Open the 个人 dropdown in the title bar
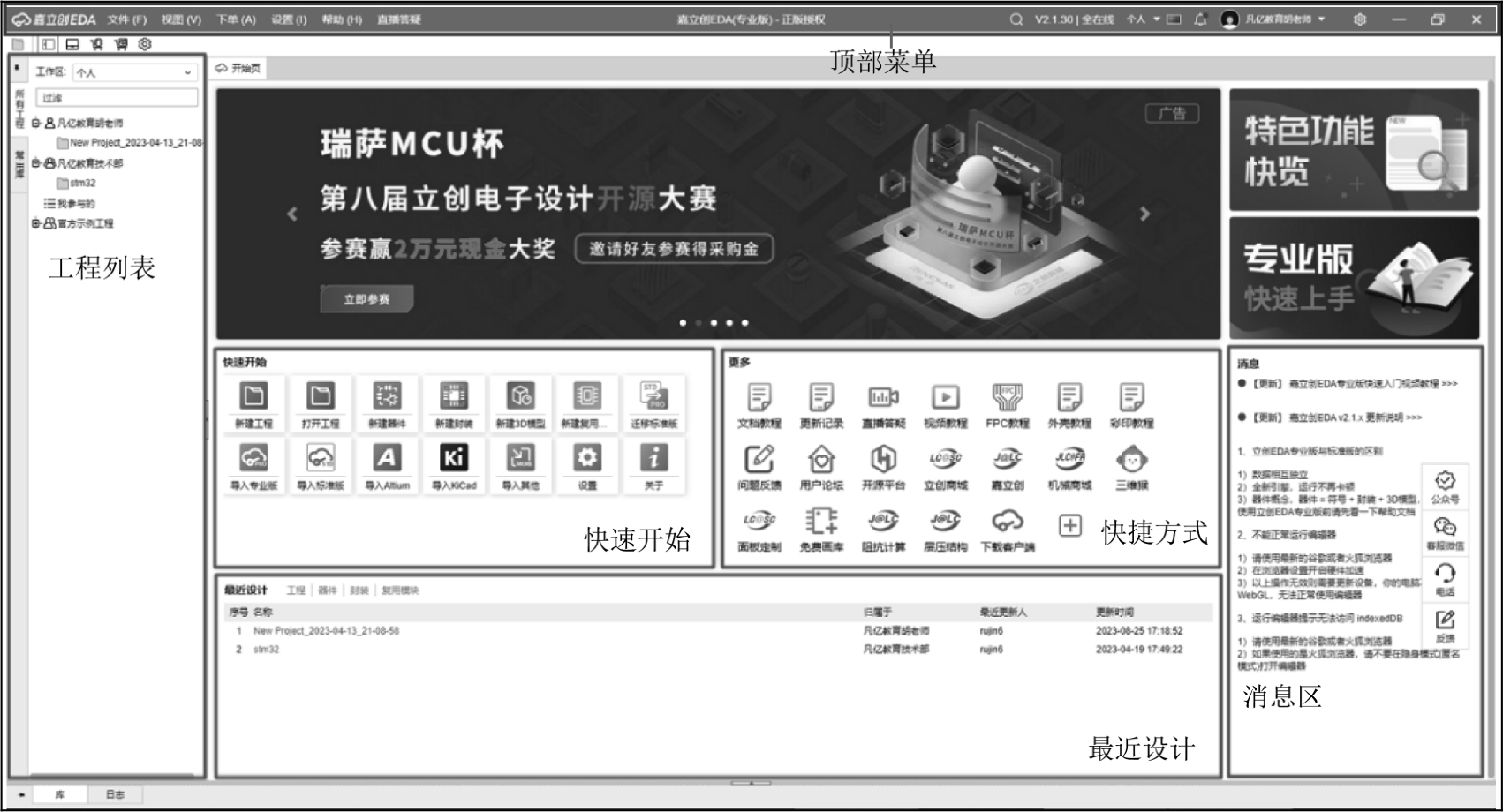1503x812 pixels. pyautogui.click(x=1143, y=19)
